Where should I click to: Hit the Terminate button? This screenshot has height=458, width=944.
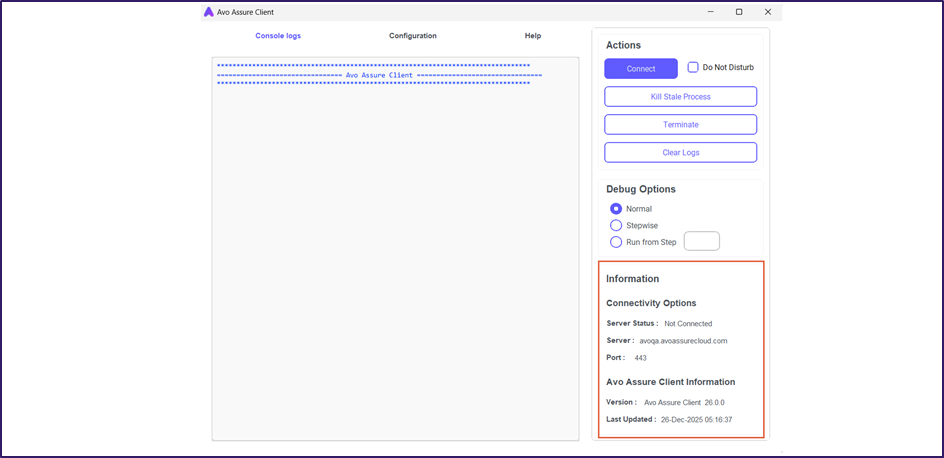point(680,124)
